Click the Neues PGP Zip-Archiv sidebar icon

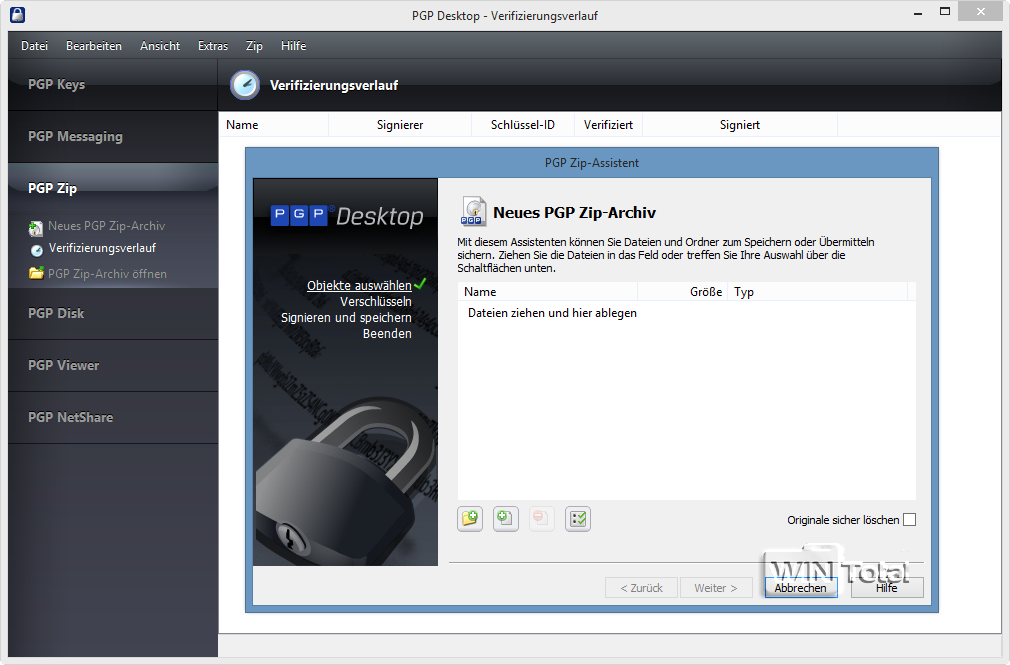pyautogui.click(x=37, y=227)
